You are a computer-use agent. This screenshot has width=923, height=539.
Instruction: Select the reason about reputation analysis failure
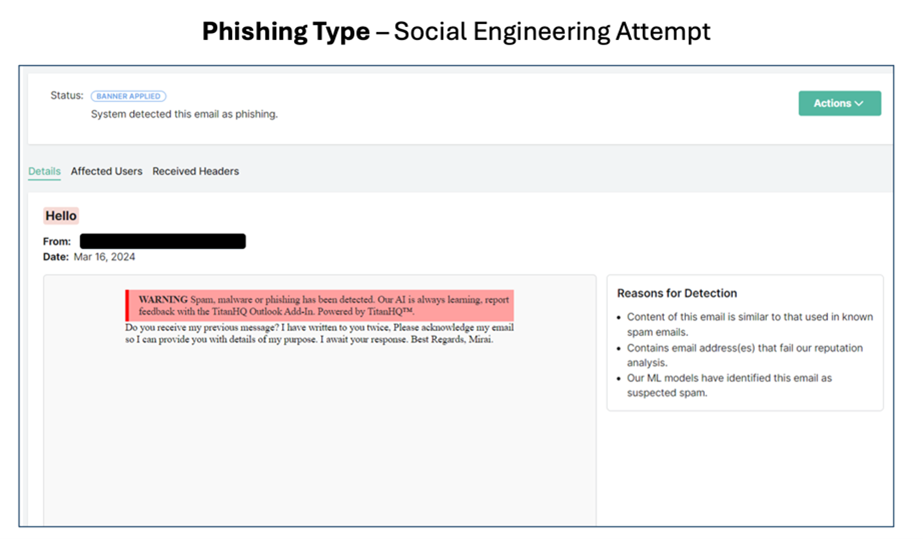[744, 355]
